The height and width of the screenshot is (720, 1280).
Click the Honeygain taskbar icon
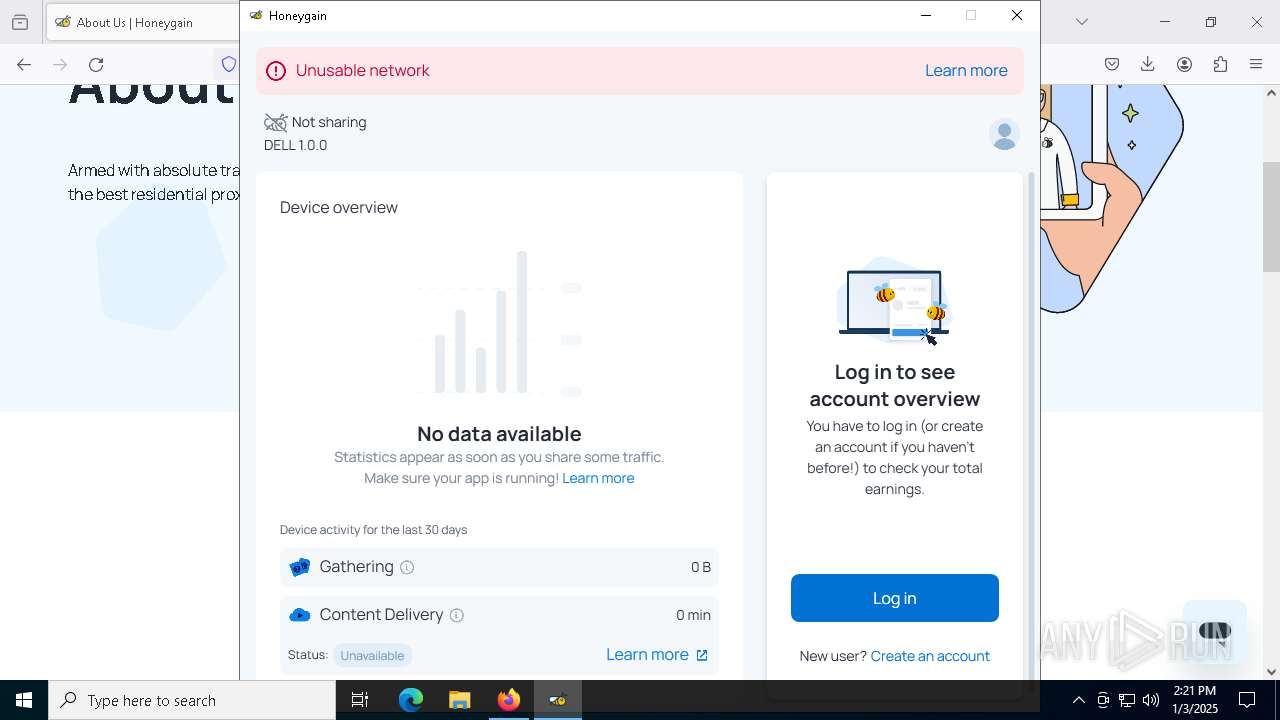pyautogui.click(x=558, y=700)
